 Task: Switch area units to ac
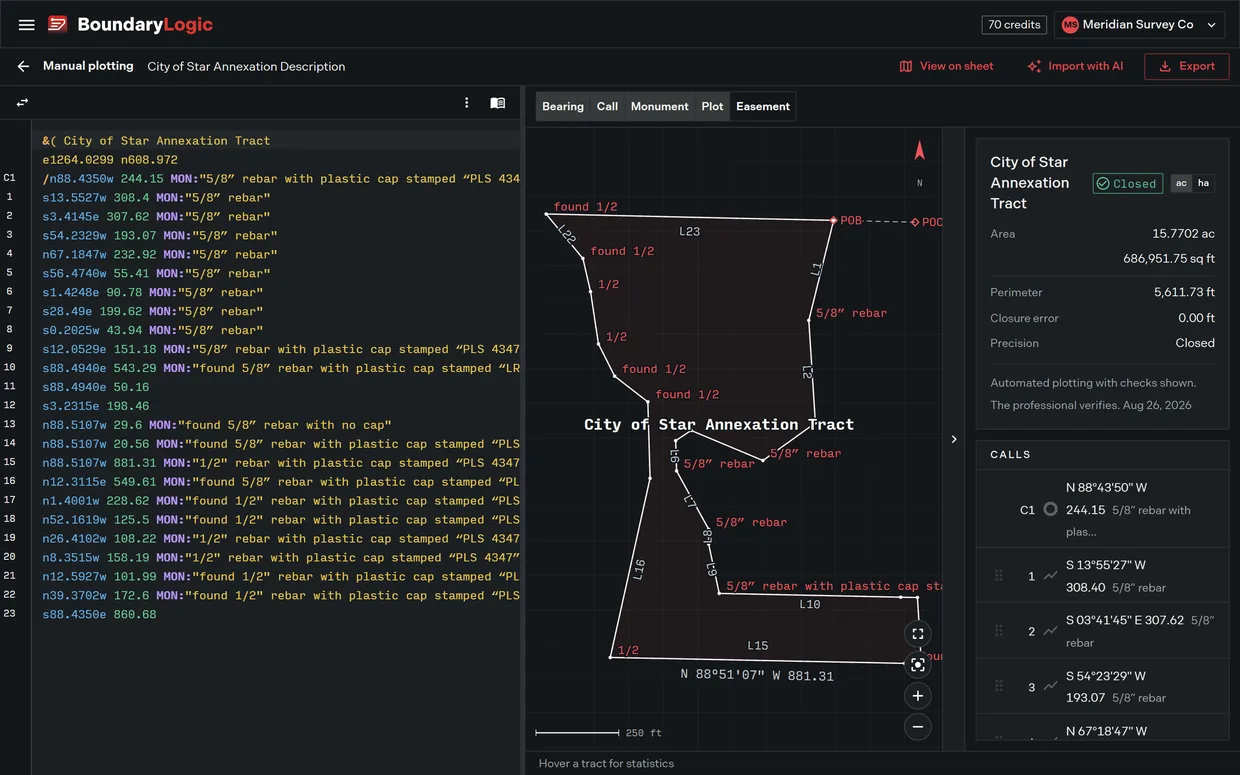click(1181, 183)
